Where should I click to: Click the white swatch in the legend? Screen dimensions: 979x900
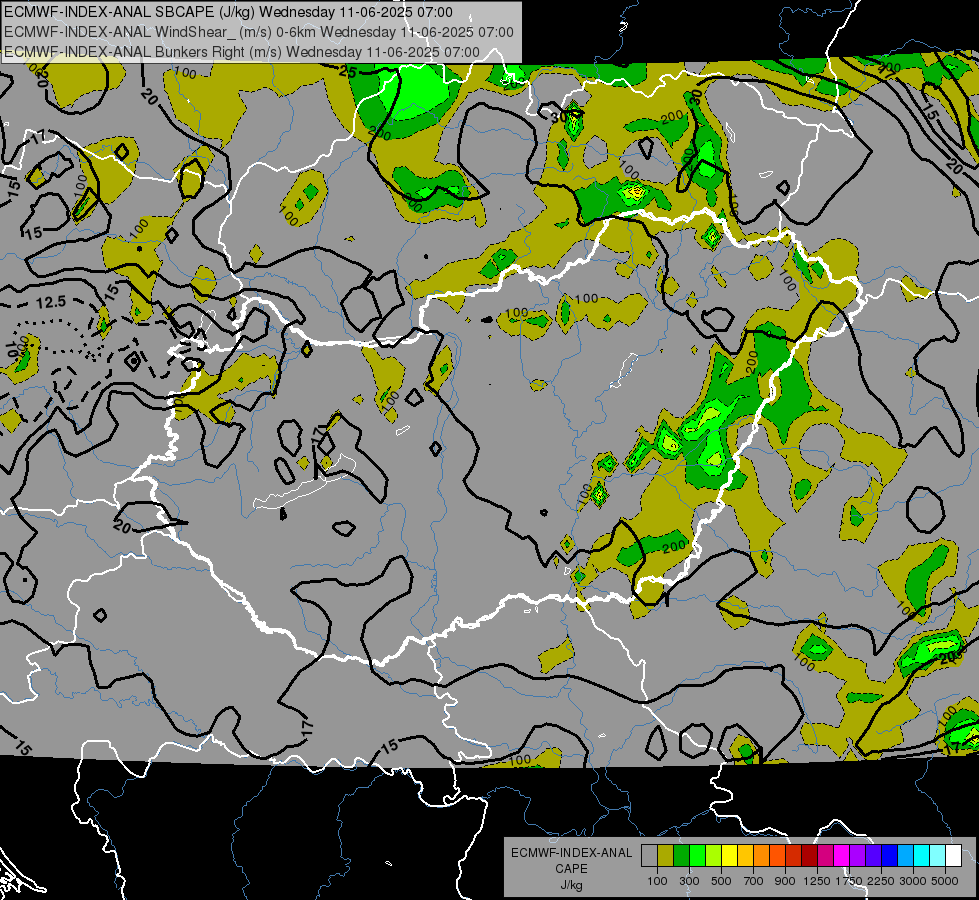(x=954, y=856)
